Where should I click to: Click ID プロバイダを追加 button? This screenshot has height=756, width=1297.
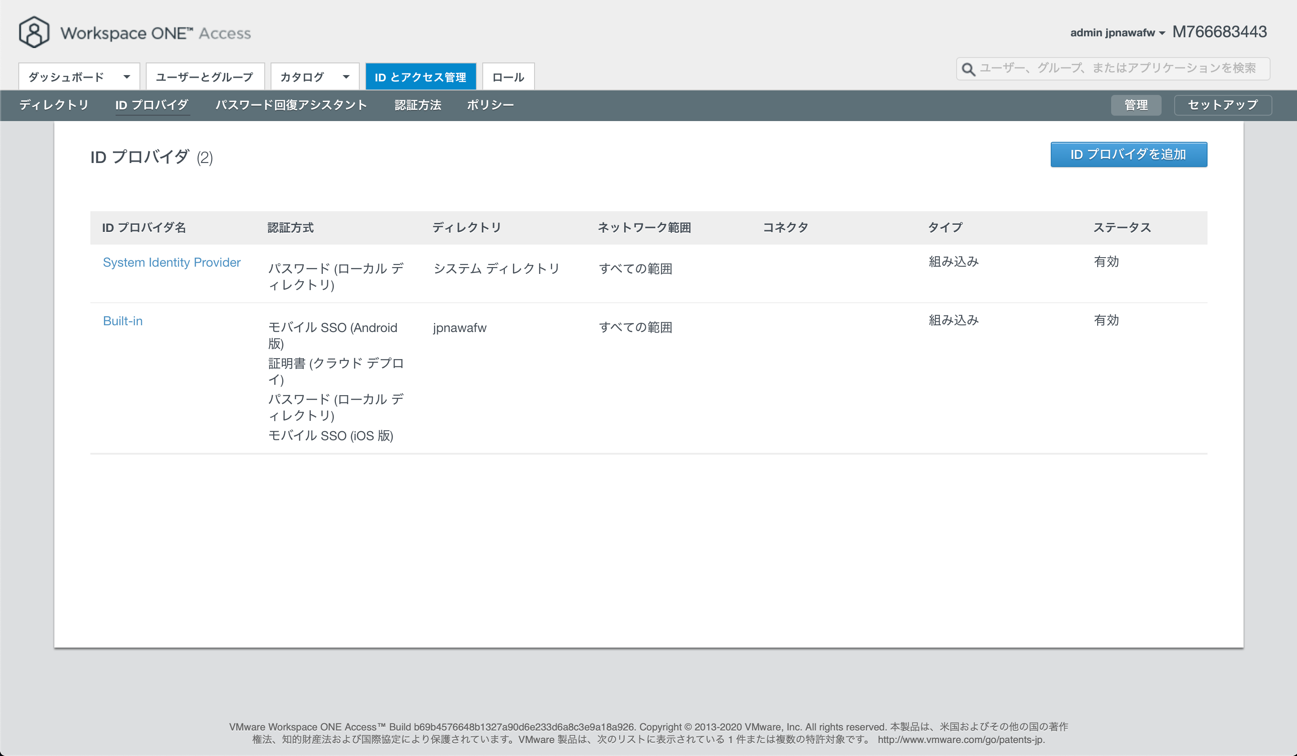[x=1128, y=154]
